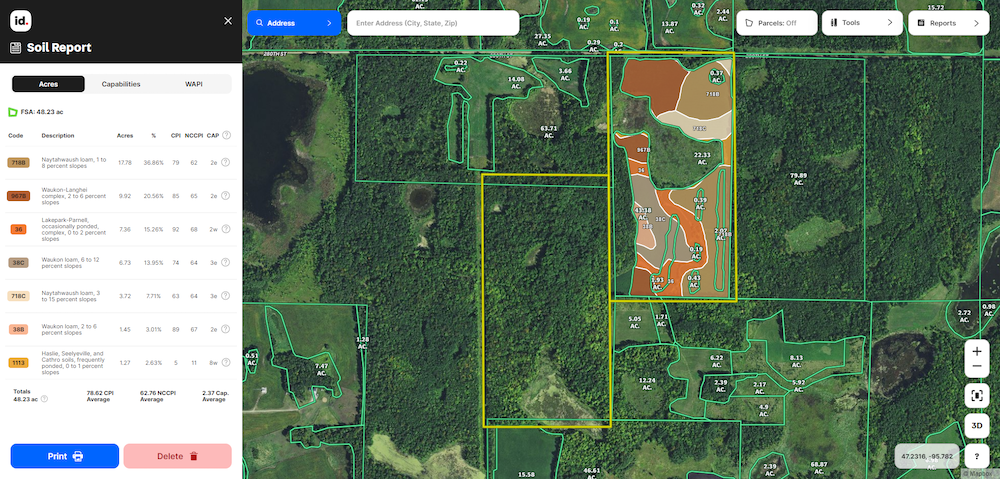The height and width of the screenshot is (479, 1000).
Task: Print the soil report
Action: pos(65,456)
